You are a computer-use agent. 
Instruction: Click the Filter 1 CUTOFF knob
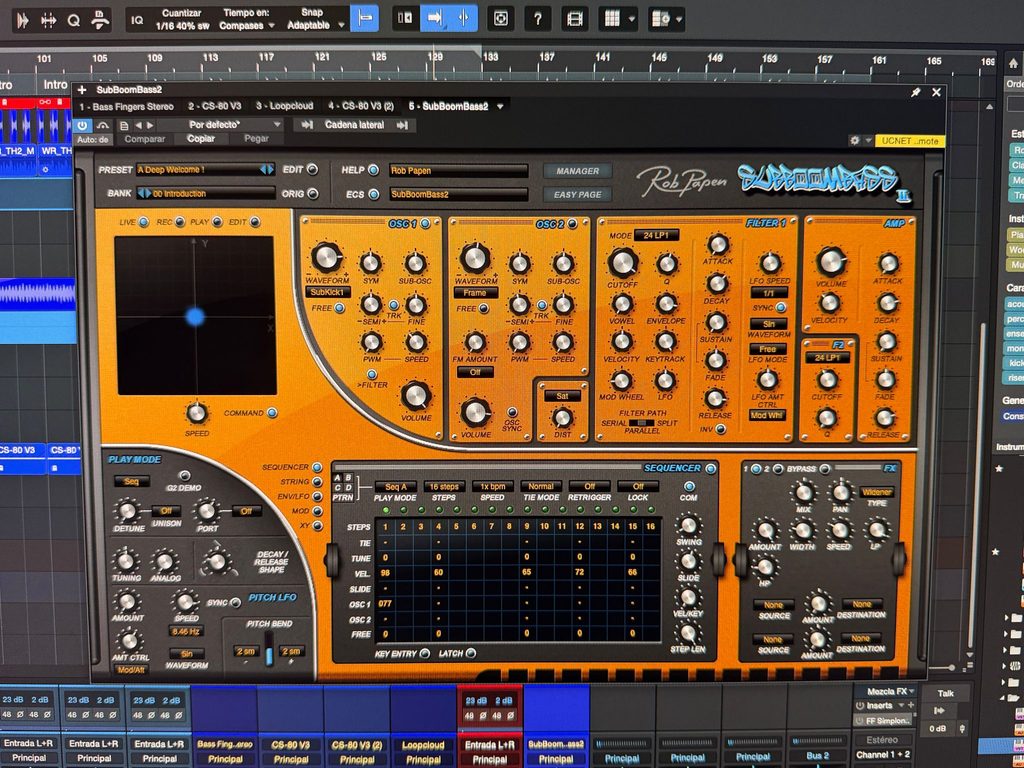[622, 263]
